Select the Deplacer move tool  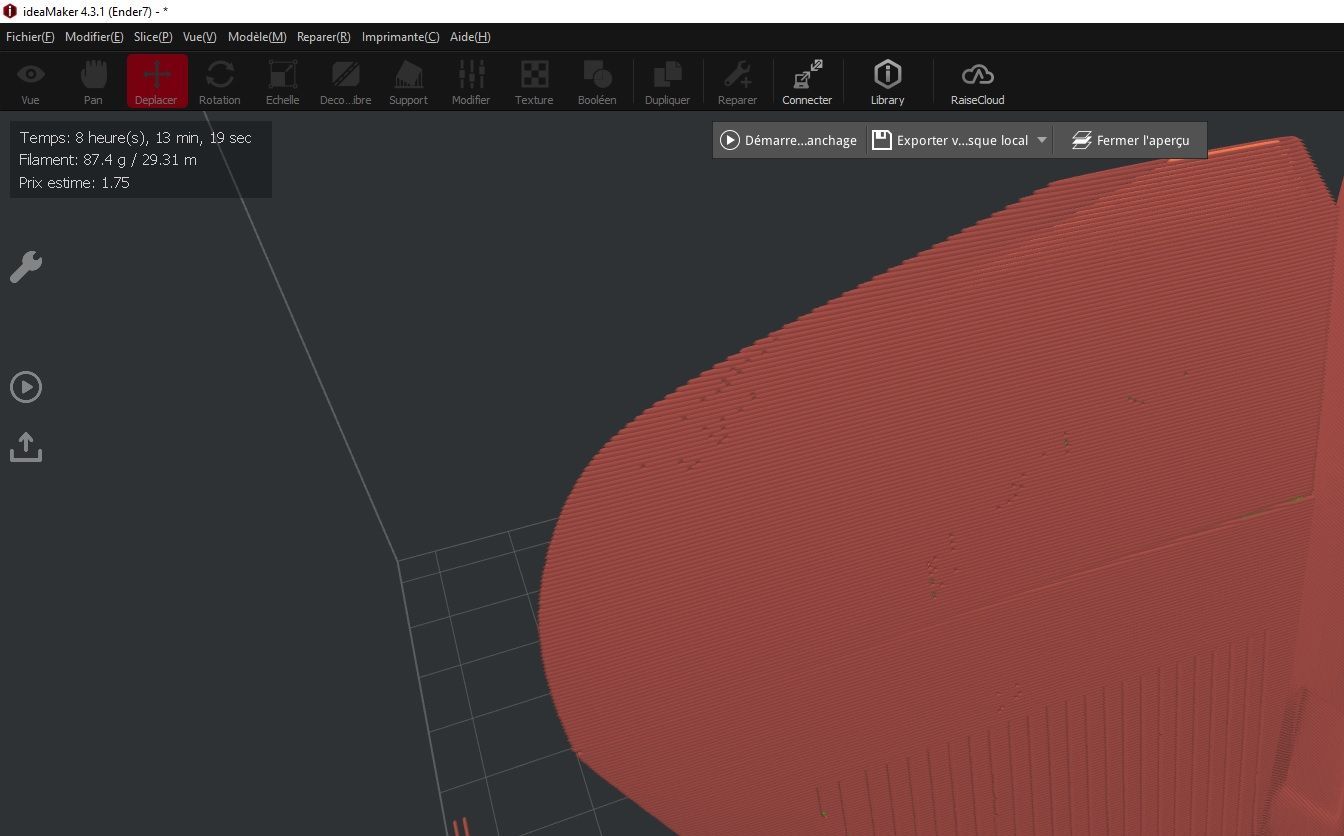(156, 83)
